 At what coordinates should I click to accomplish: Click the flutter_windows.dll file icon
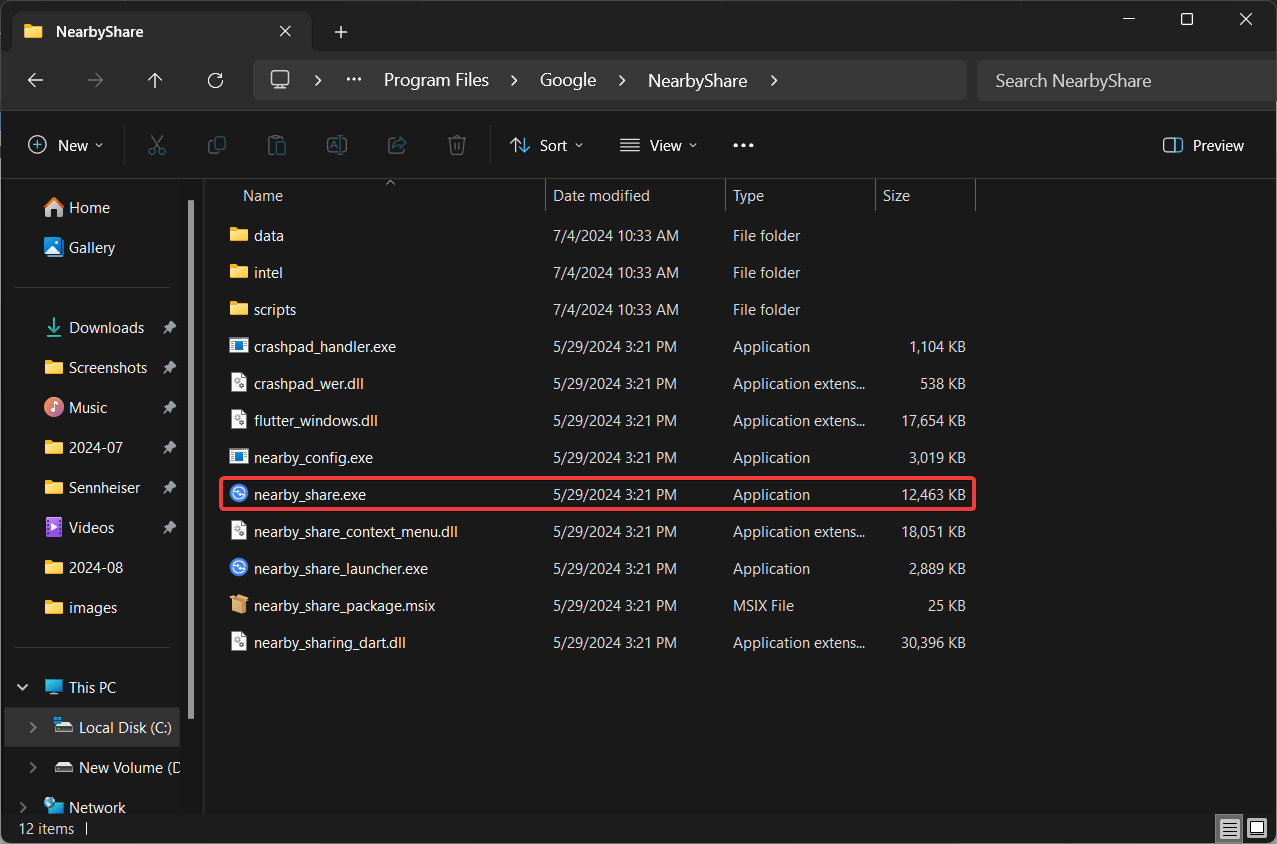238,420
